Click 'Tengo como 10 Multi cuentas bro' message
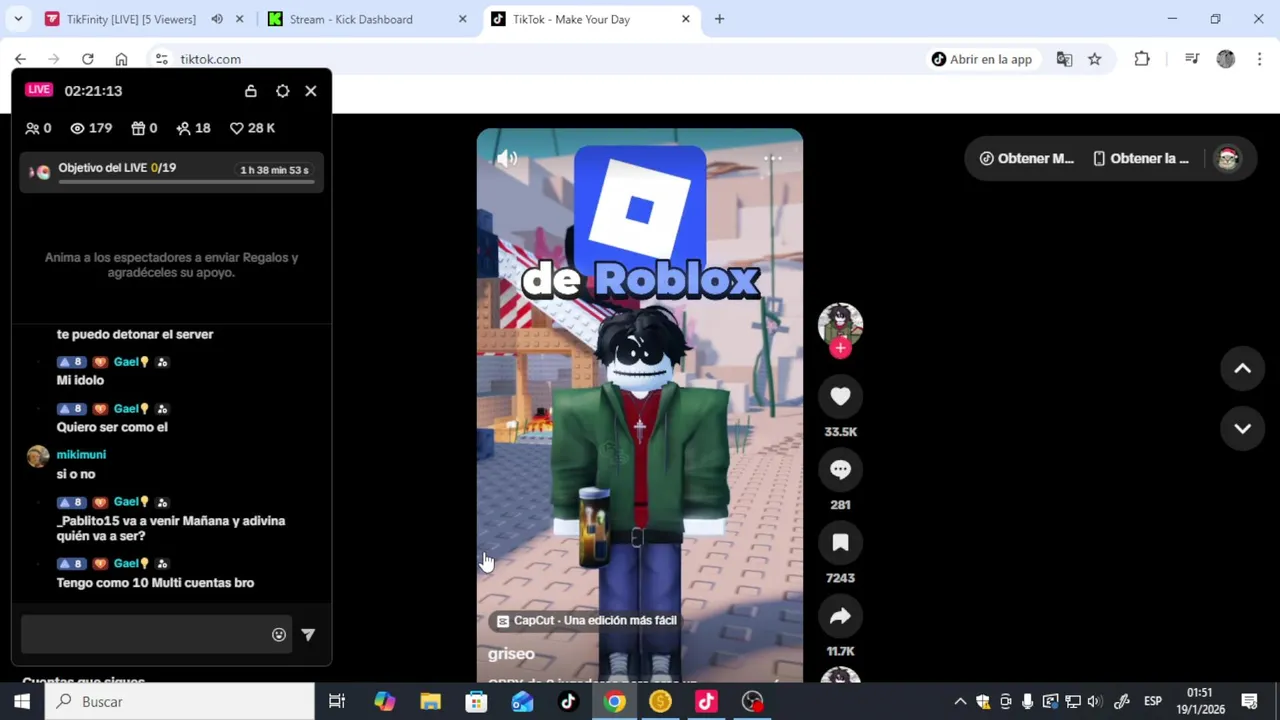 click(x=155, y=582)
